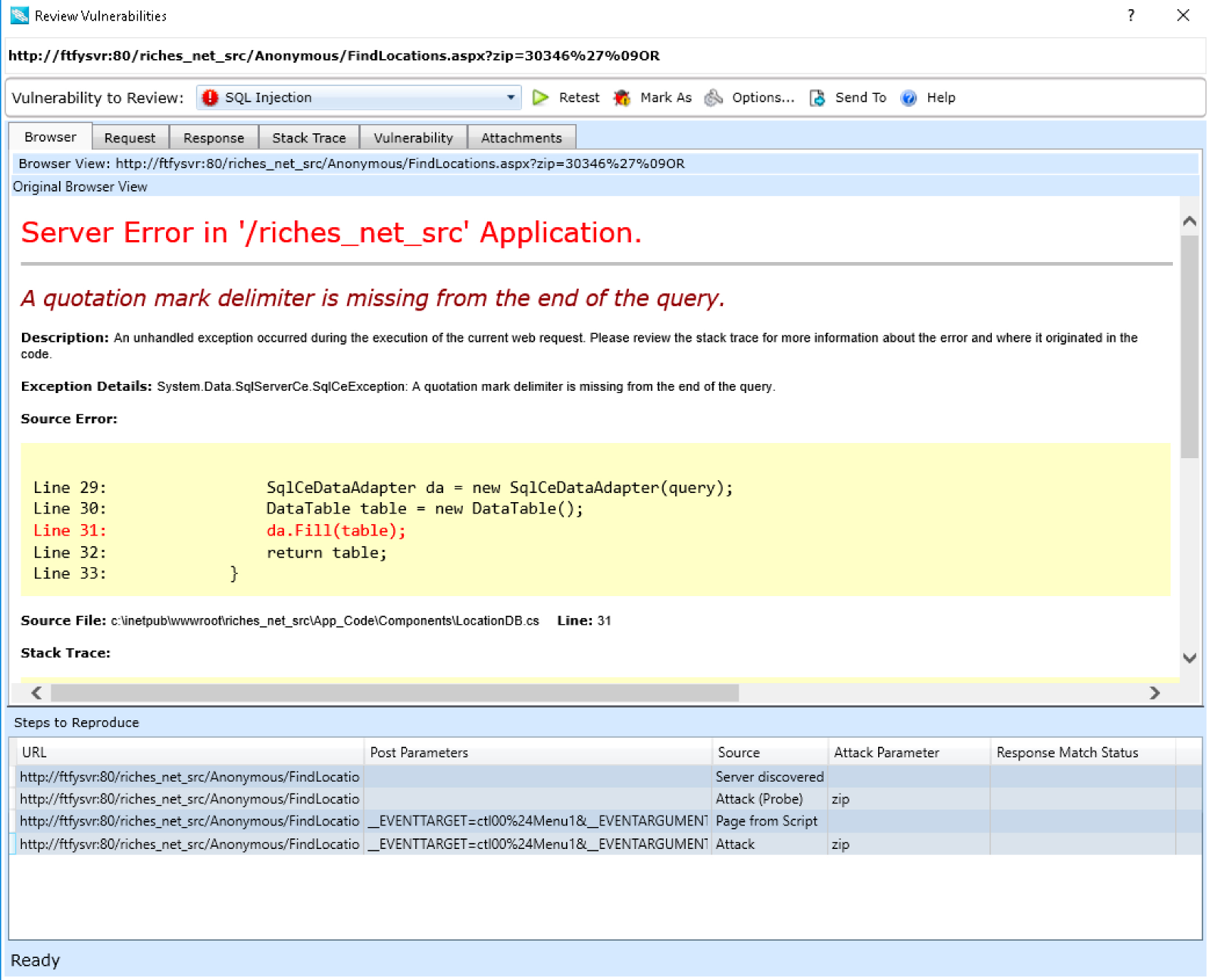
Task: Click the green Retest play icon
Action: coord(540,98)
